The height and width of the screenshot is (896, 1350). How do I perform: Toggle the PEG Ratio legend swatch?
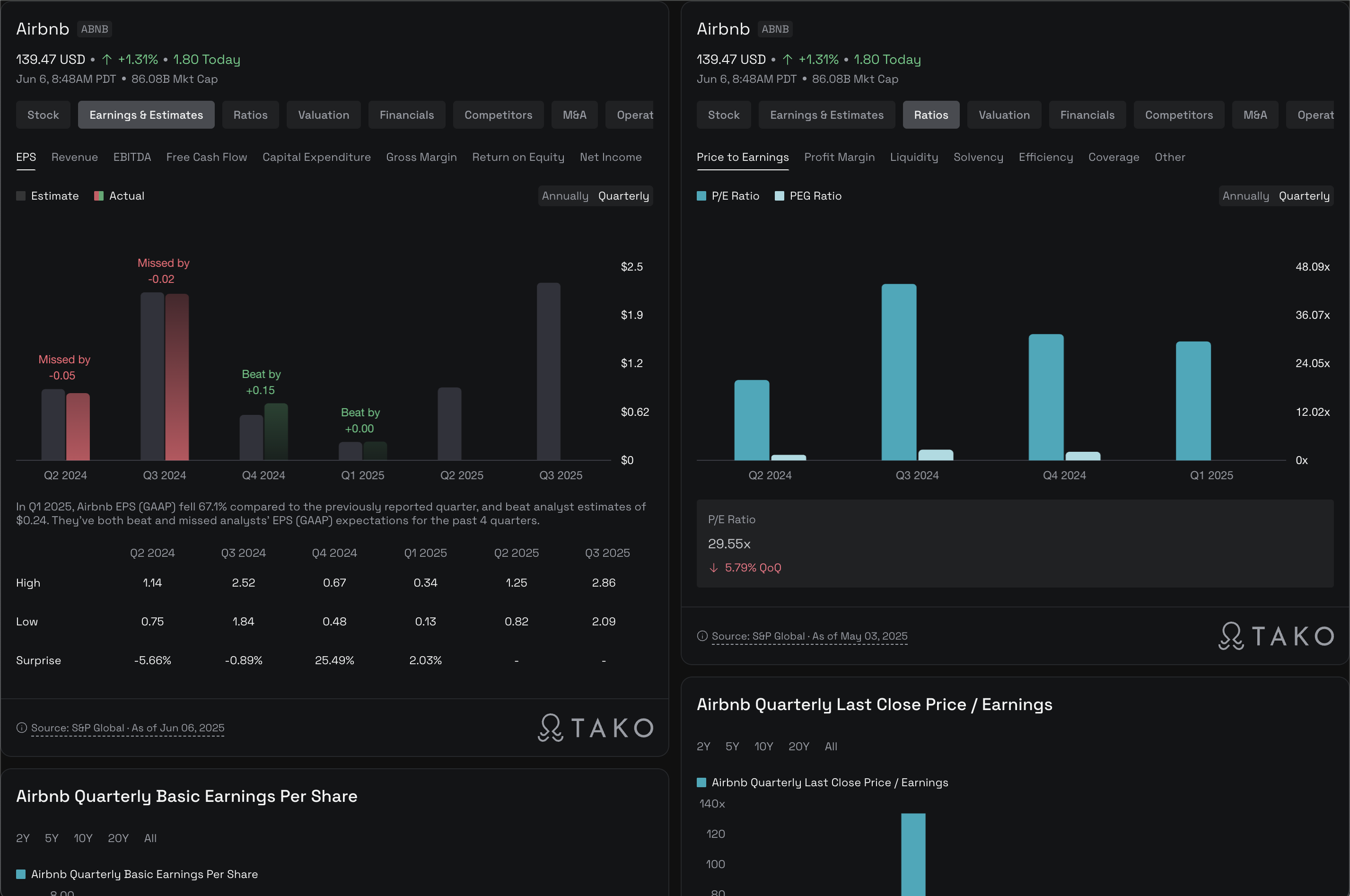[779, 196]
